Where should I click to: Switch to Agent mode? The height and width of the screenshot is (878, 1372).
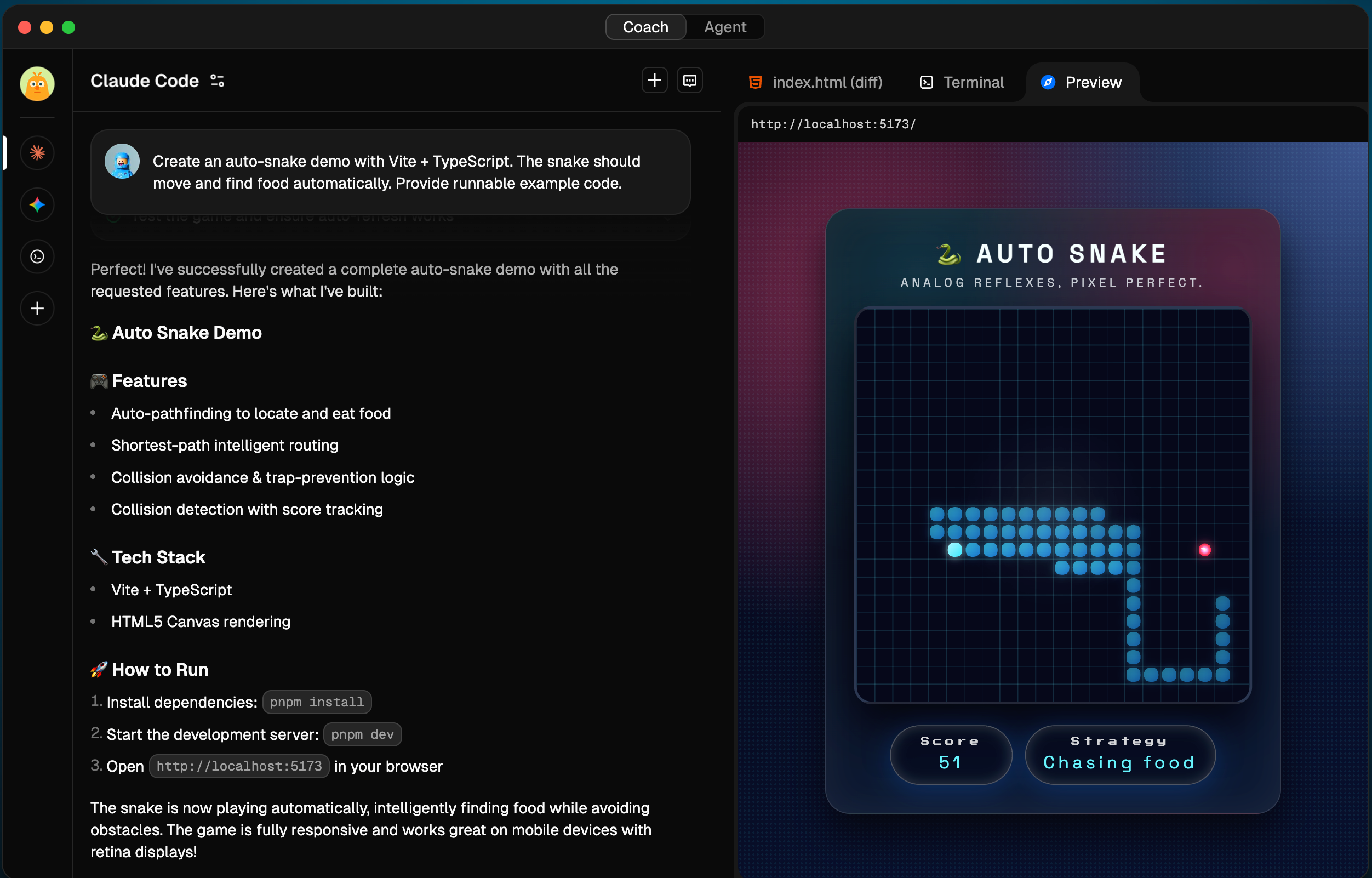tap(724, 27)
